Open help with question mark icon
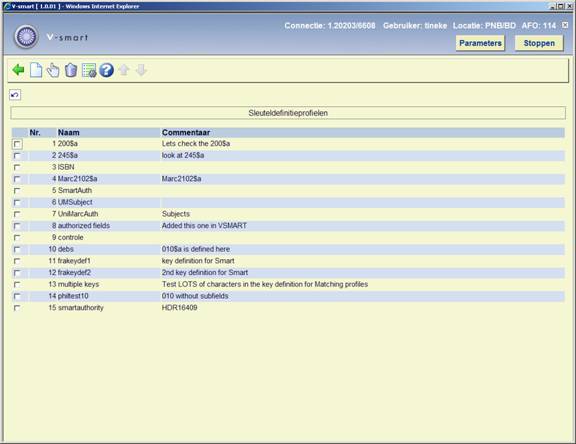The height and width of the screenshot is (444, 576). coord(107,70)
